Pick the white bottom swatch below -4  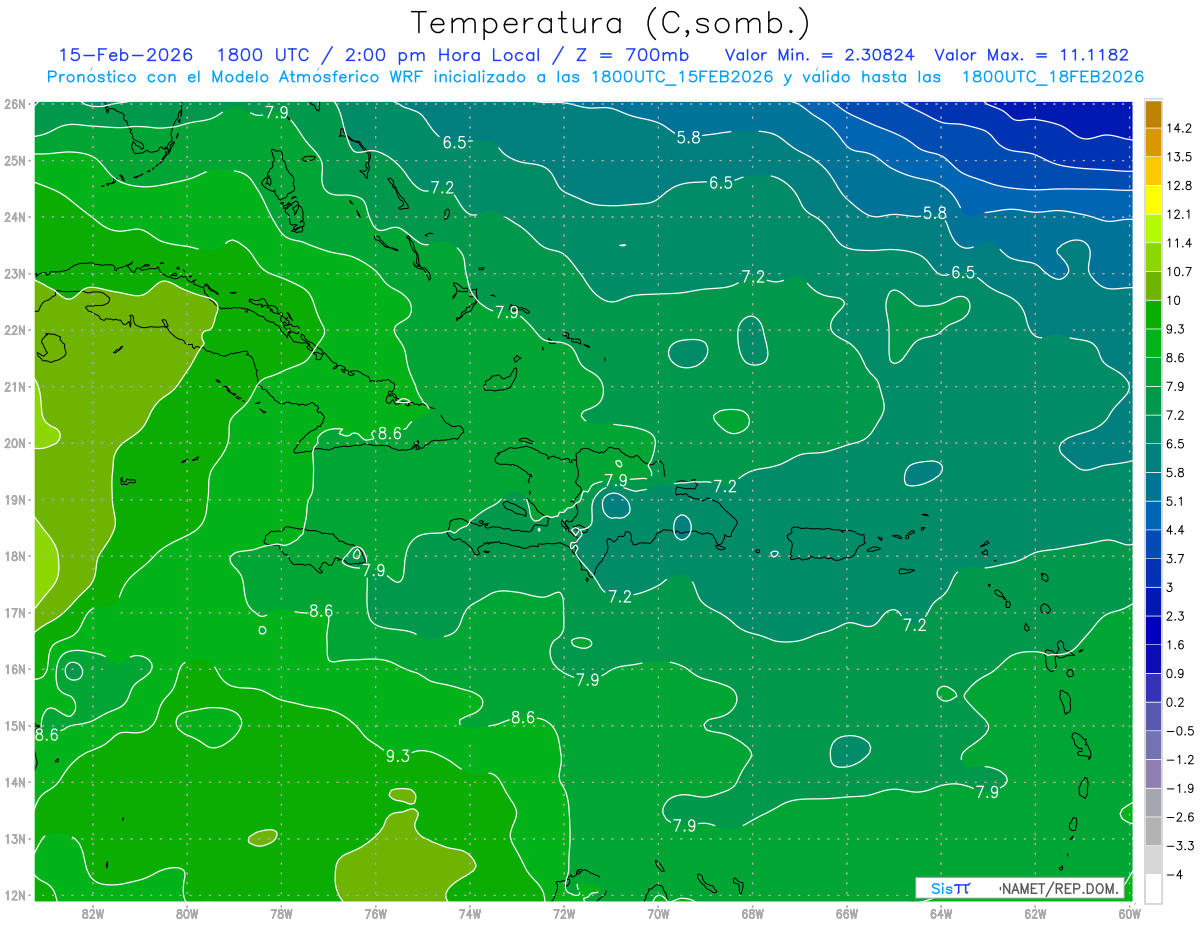(x=1153, y=888)
